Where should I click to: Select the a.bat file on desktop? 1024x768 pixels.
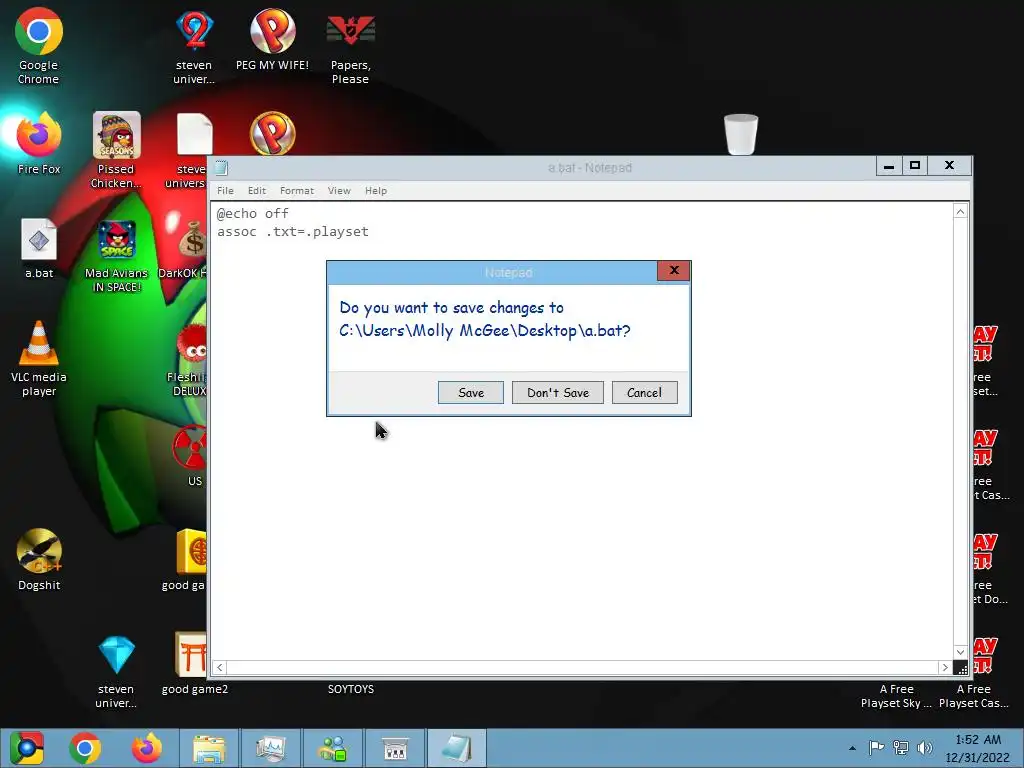pos(39,248)
